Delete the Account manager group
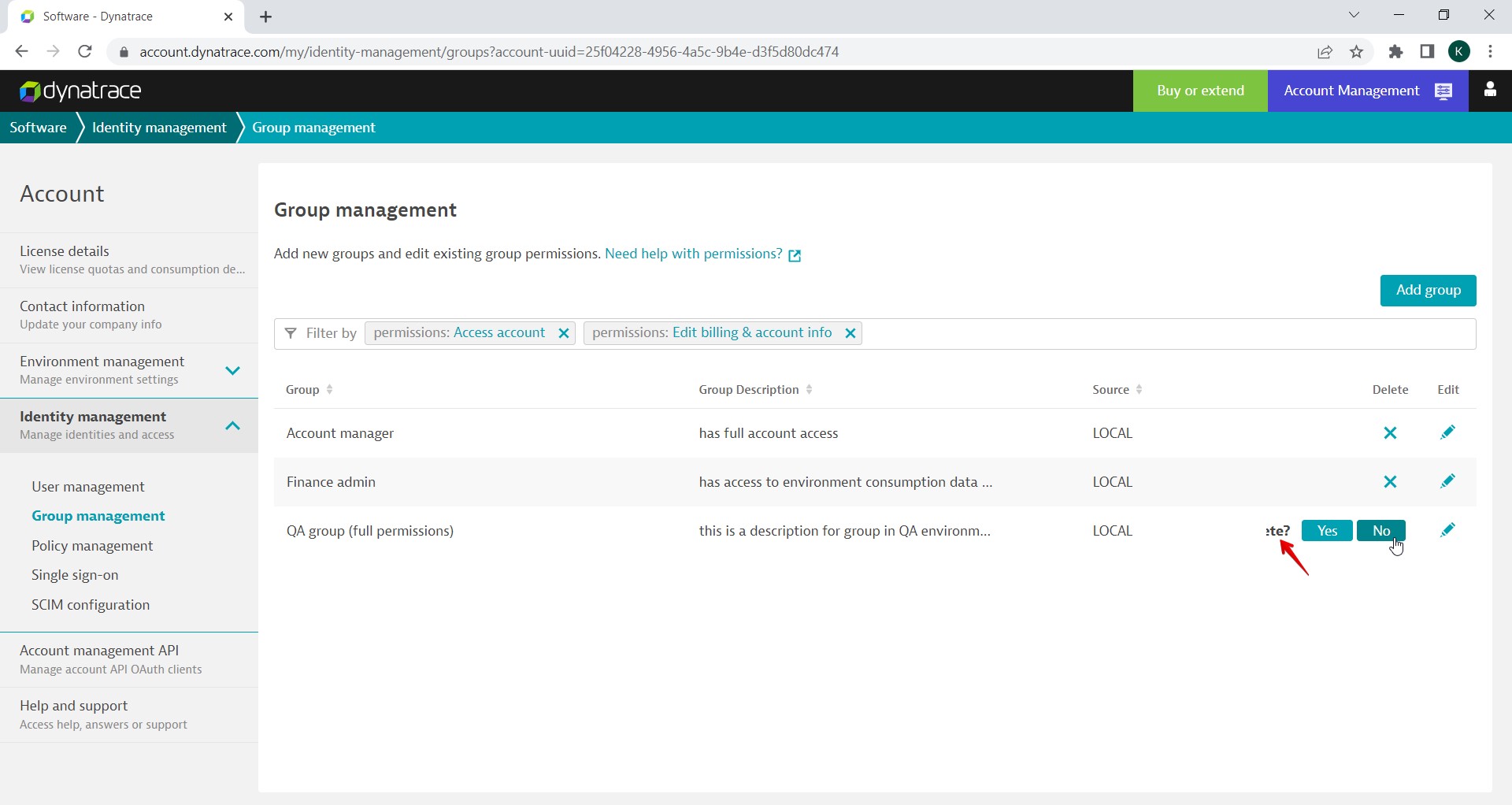This screenshot has width=1512, height=805. 1390,433
